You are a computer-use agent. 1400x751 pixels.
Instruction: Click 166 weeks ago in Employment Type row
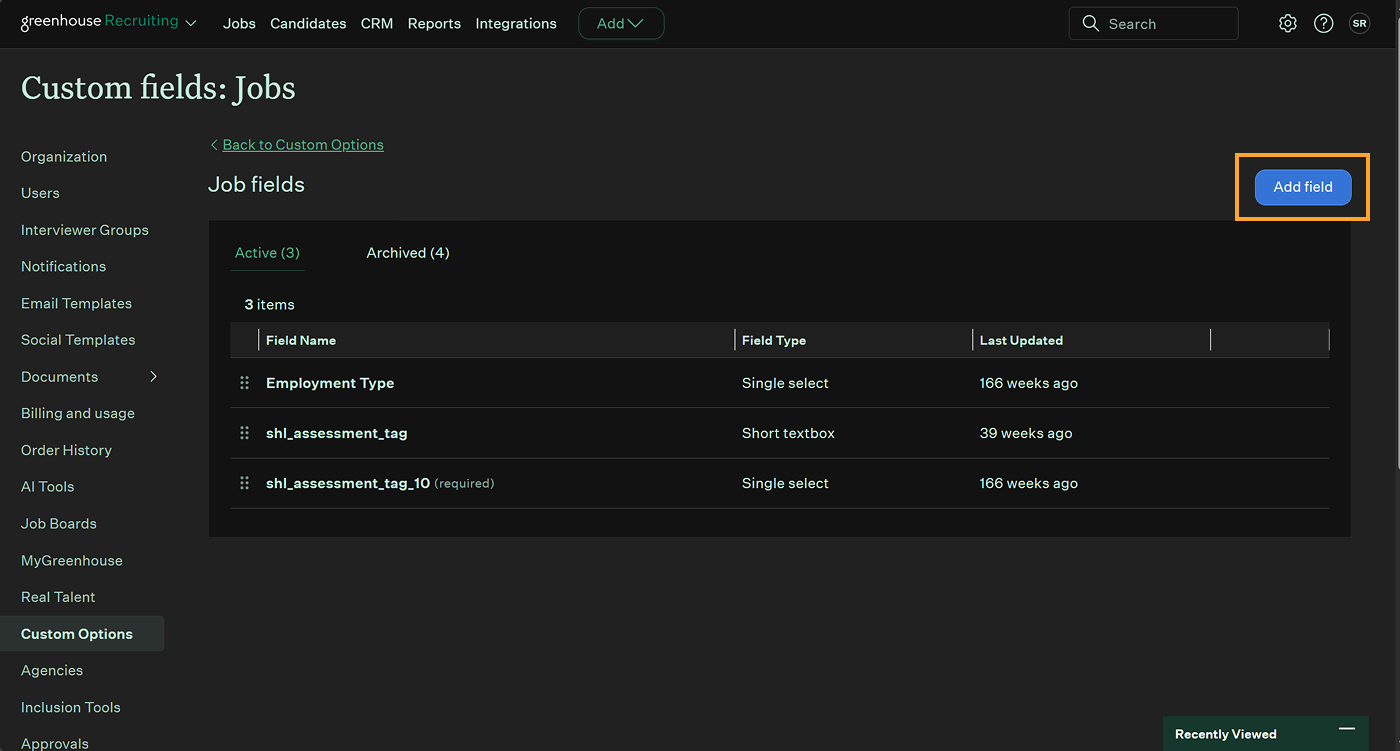pos(1029,383)
